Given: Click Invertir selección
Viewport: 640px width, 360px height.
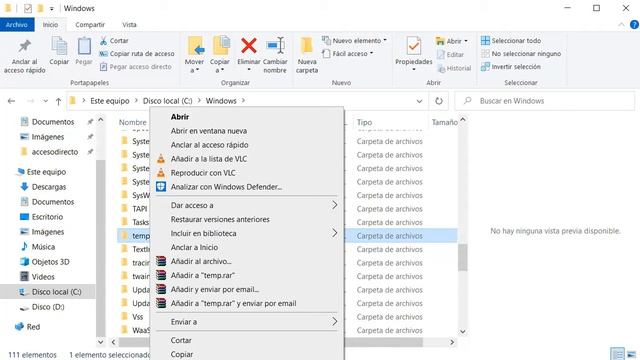Looking at the screenshot, I should pyautogui.click(x=511, y=67).
